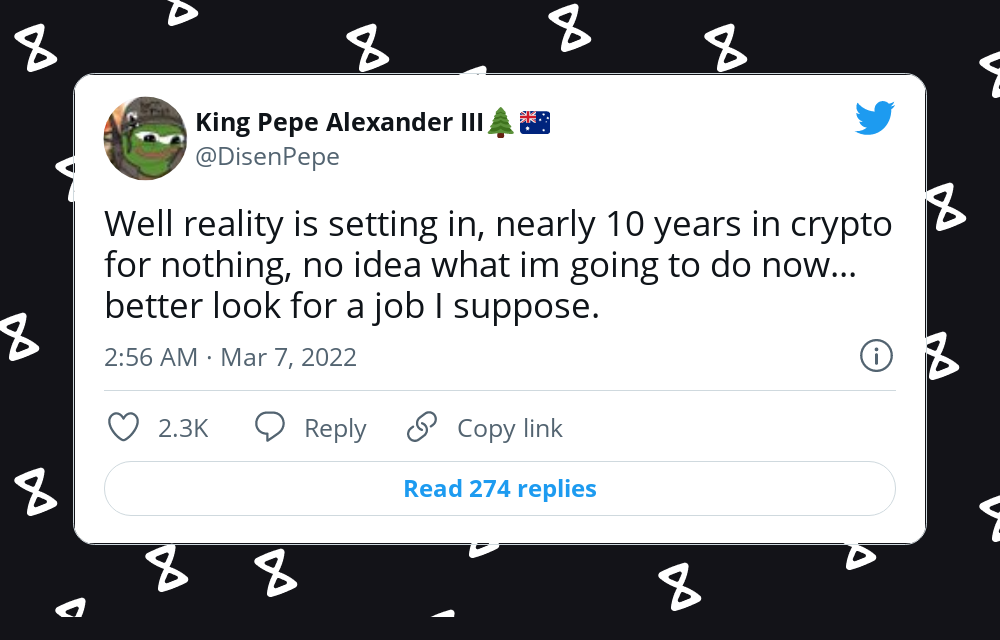Viewport: 1000px width, 640px height.
Task: Like the tweet with the heart icon
Action: click(123, 428)
